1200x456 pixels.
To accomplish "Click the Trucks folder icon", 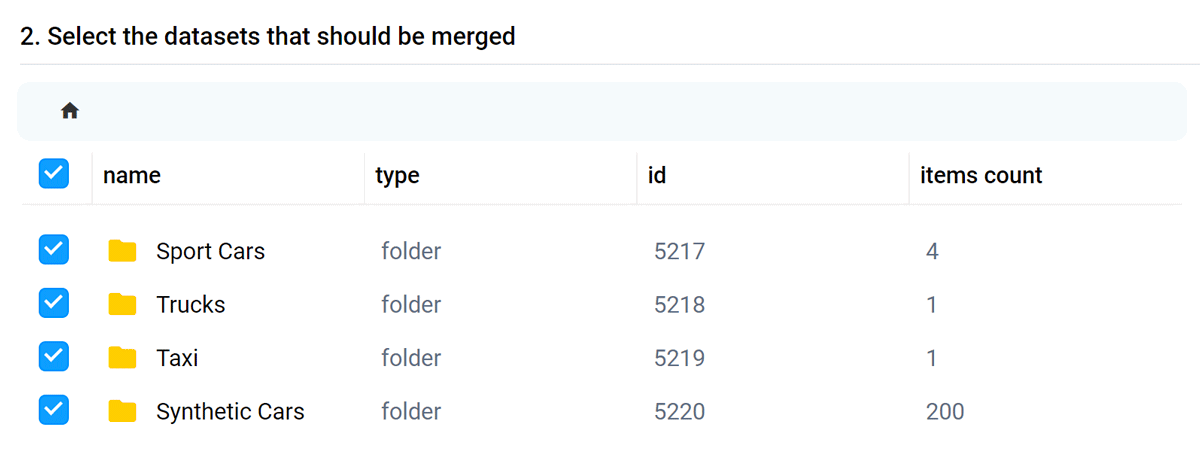I will (122, 304).
